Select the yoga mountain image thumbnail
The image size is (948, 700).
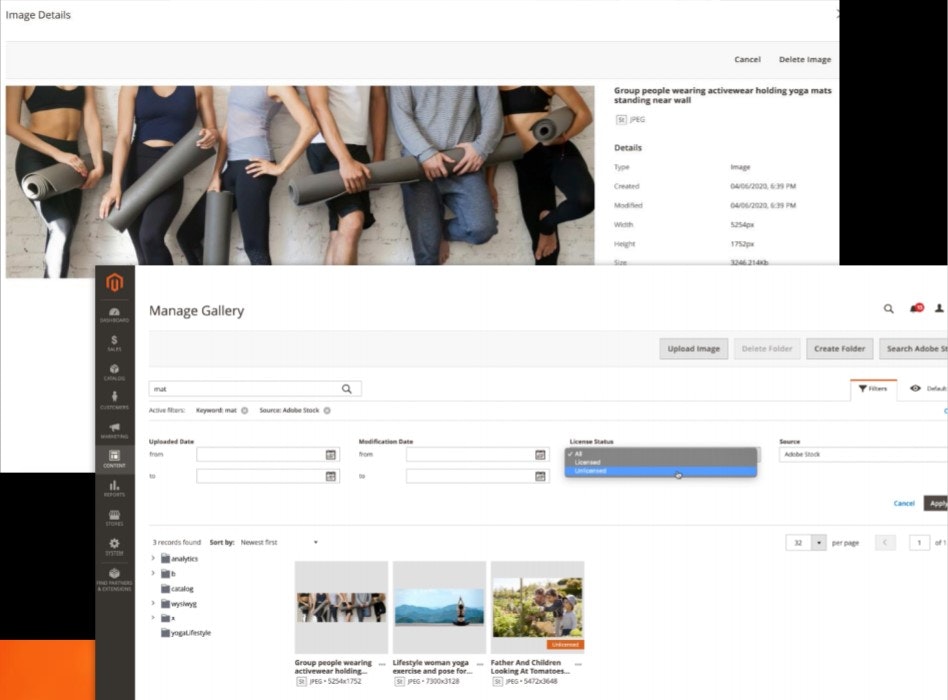pyautogui.click(x=439, y=607)
